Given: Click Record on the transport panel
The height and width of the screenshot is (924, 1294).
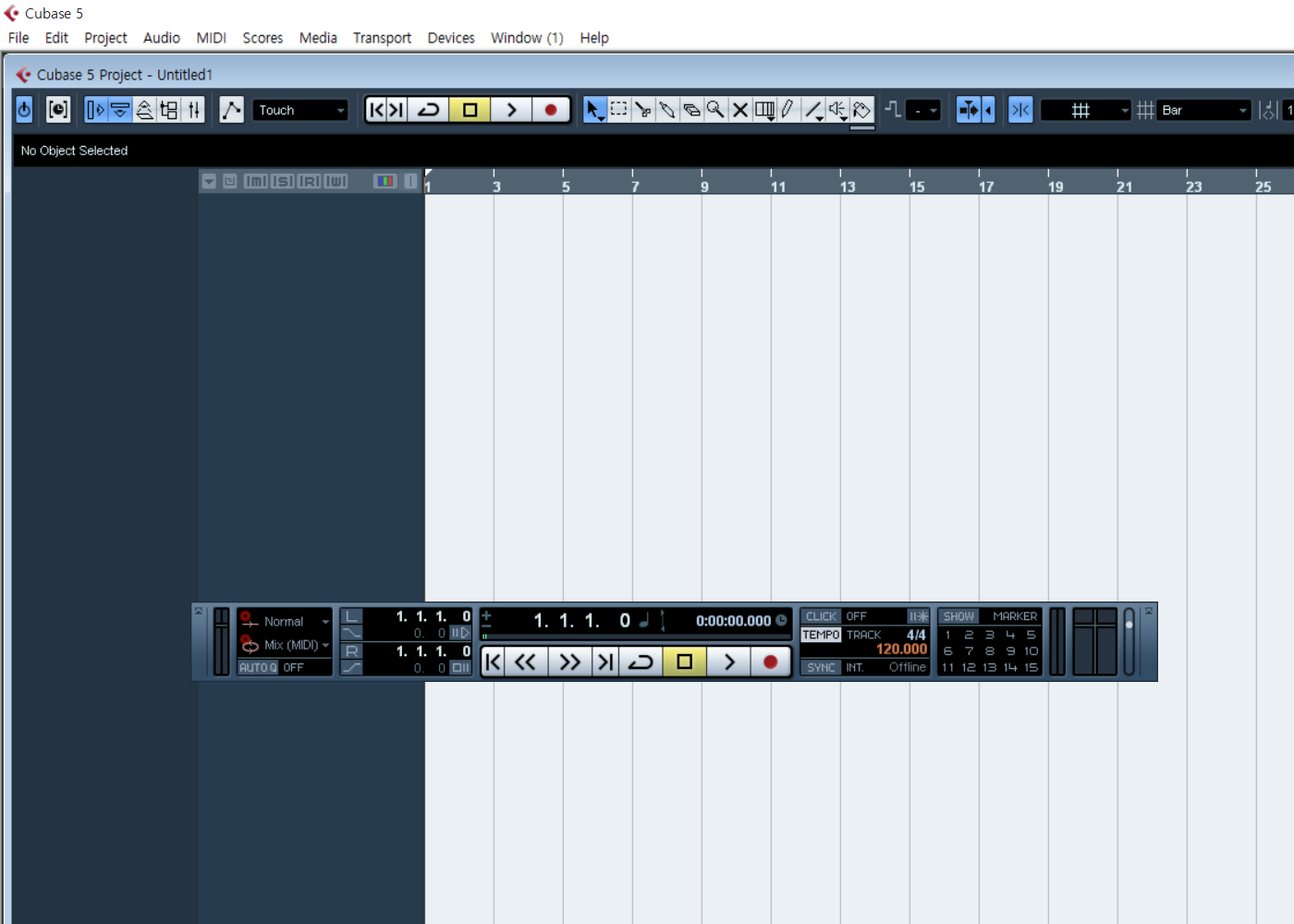Looking at the screenshot, I should 770,662.
